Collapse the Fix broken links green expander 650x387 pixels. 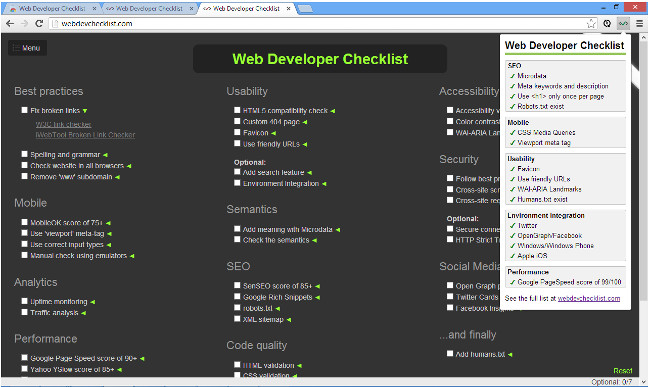tap(85, 111)
